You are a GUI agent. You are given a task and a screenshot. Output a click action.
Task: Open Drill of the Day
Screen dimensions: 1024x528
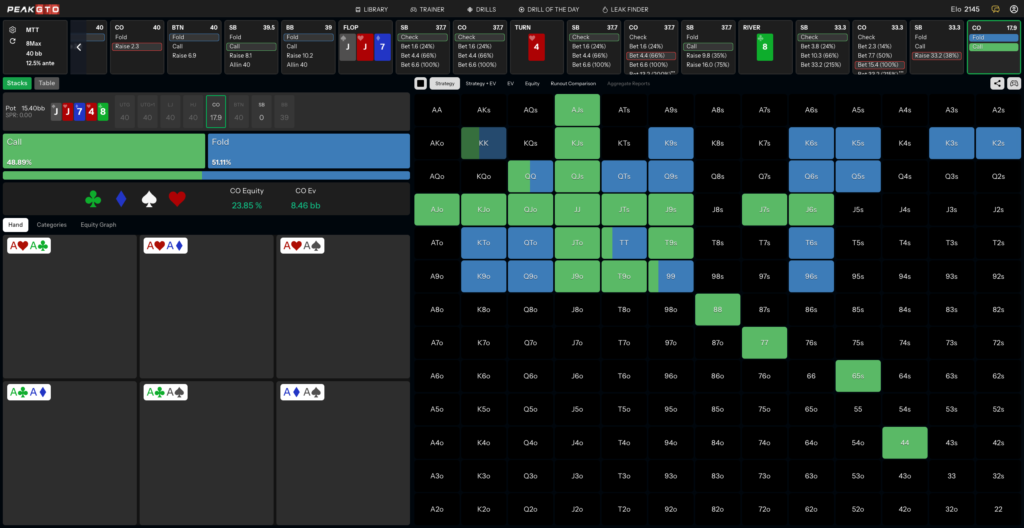(x=549, y=10)
